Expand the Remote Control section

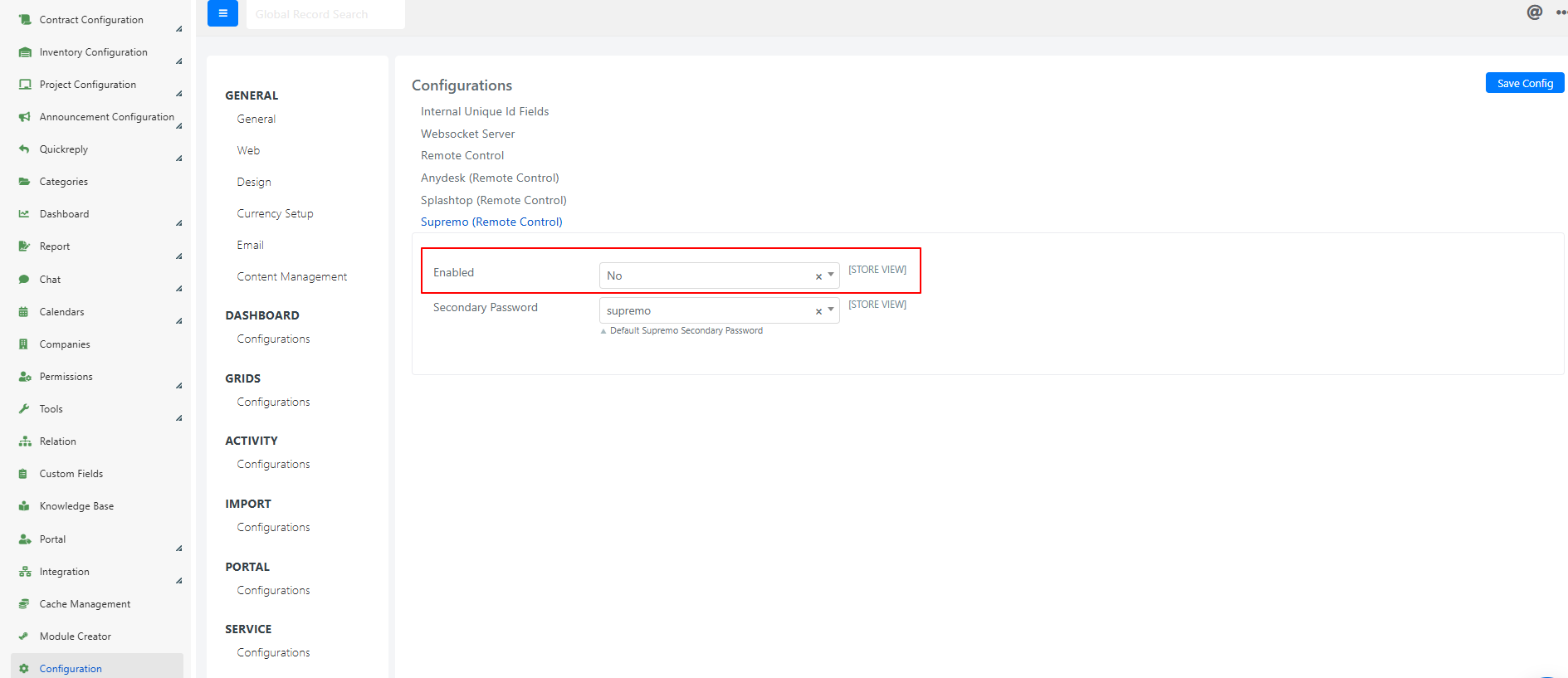(x=462, y=155)
